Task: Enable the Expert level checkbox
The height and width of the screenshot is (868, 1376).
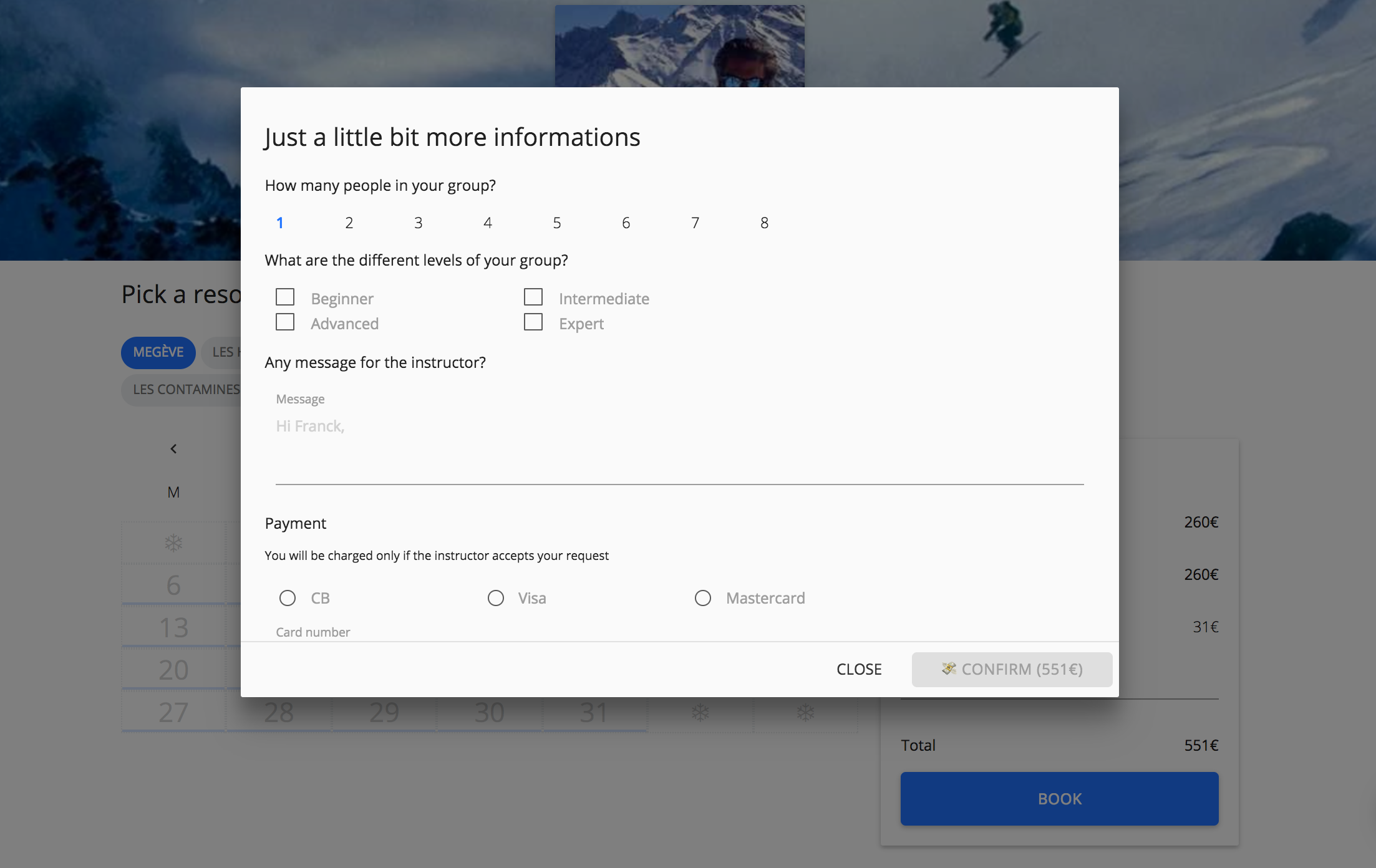Action: pos(533,322)
